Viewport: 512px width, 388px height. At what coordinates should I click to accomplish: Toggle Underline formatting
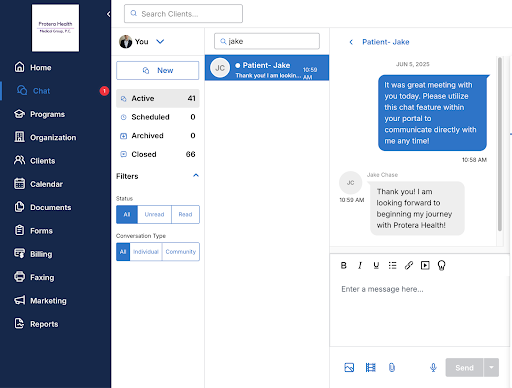tap(376, 265)
